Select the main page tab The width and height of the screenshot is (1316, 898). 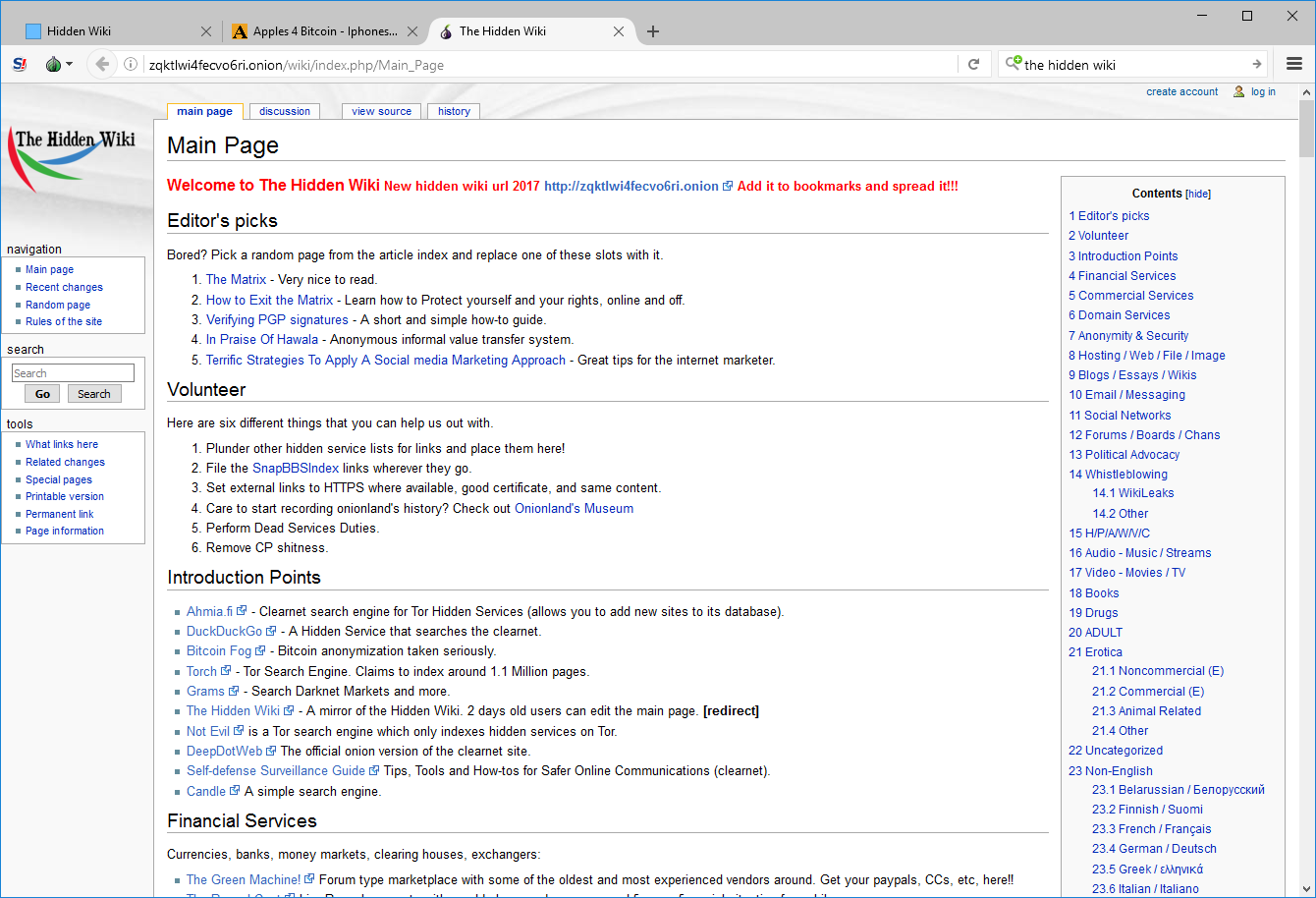[x=204, y=111]
